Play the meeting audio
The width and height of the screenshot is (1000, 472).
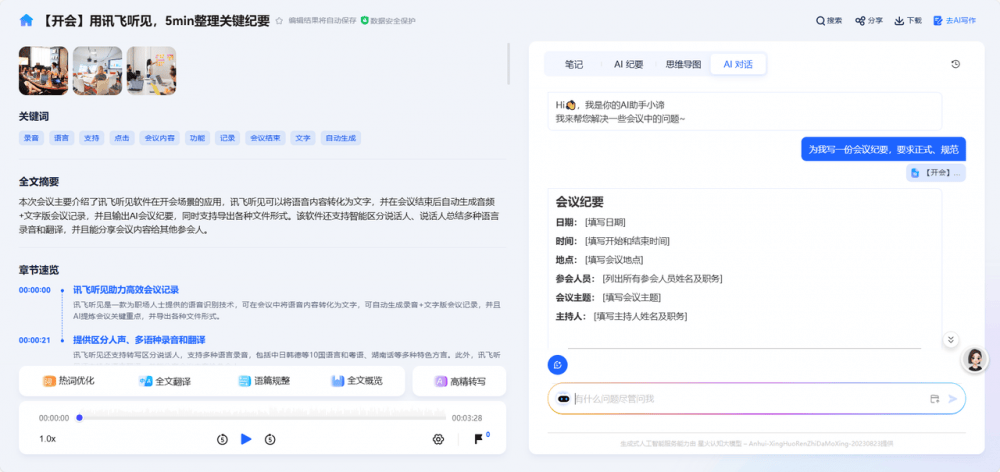pos(246,439)
